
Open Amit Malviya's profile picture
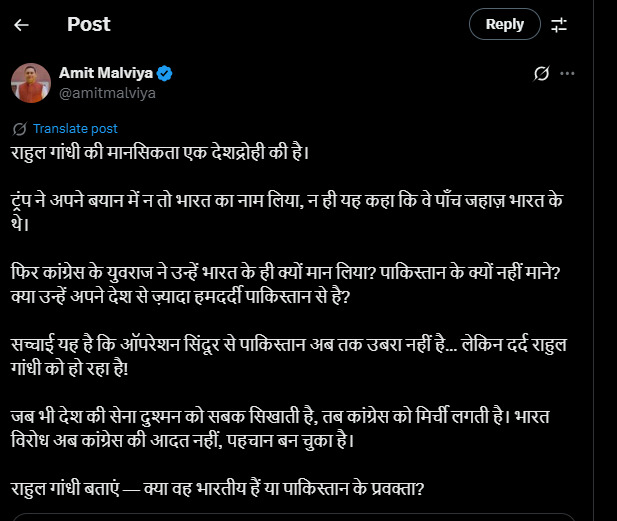pos(30,82)
